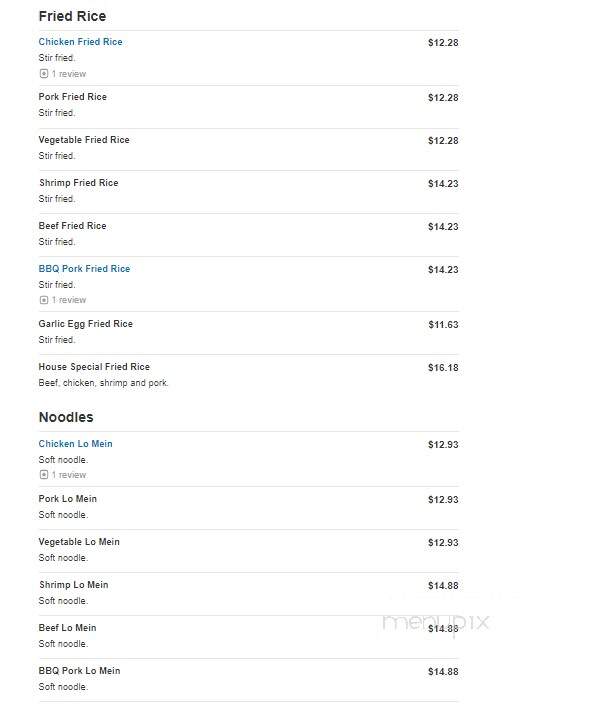Click the Noodles section heading
This screenshot has width=615, height=705.
(x=66, y=417)
